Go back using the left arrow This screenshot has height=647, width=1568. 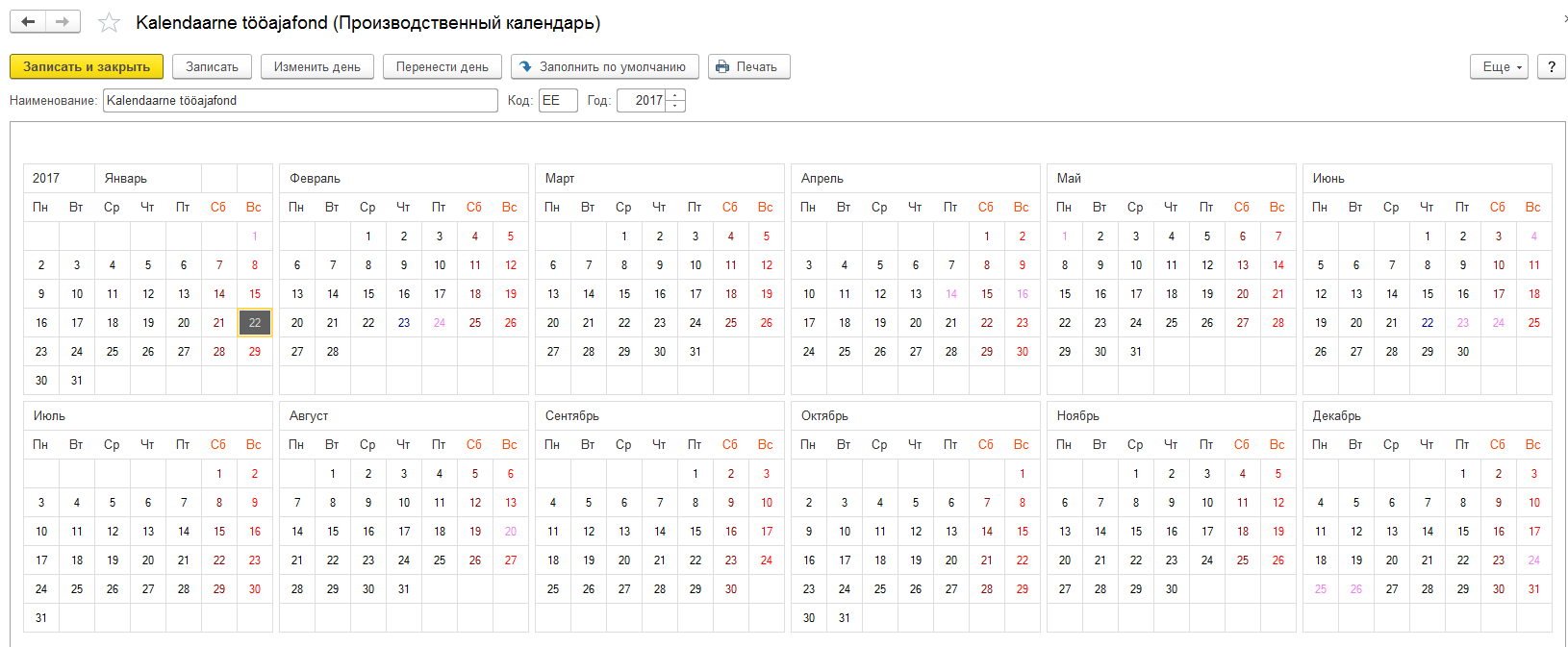click(x=28, y=22)
